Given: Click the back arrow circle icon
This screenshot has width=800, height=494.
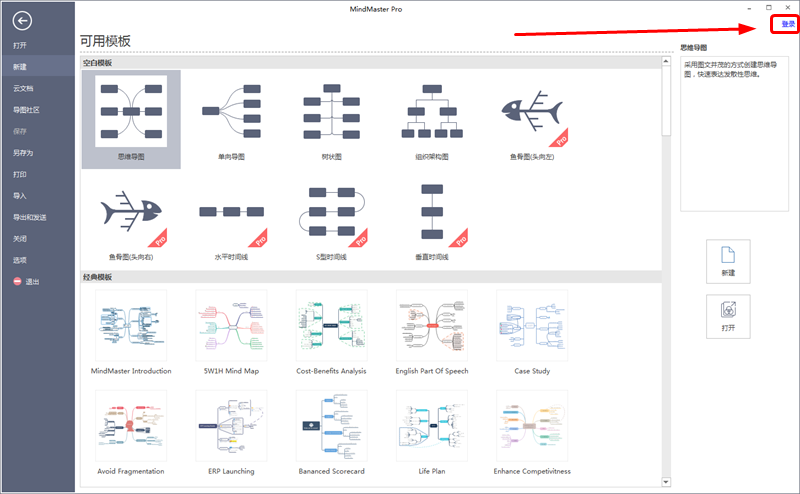Looking at the screenshot, I should pyautogui.click(x=22, y=21).
